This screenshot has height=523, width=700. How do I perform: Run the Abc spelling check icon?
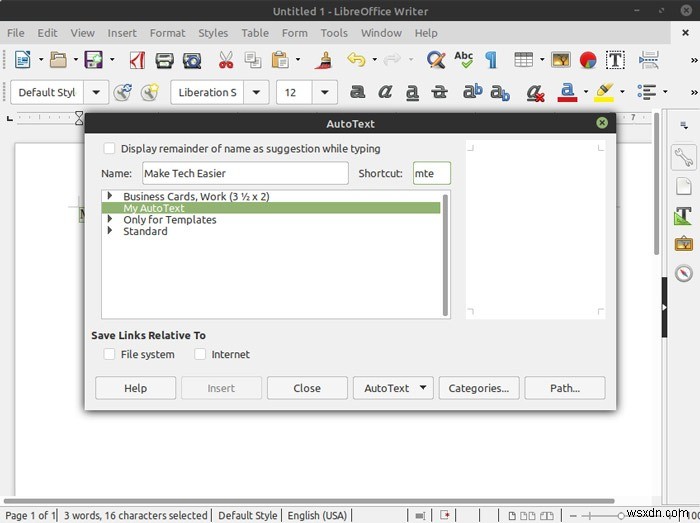click(463, 60)
